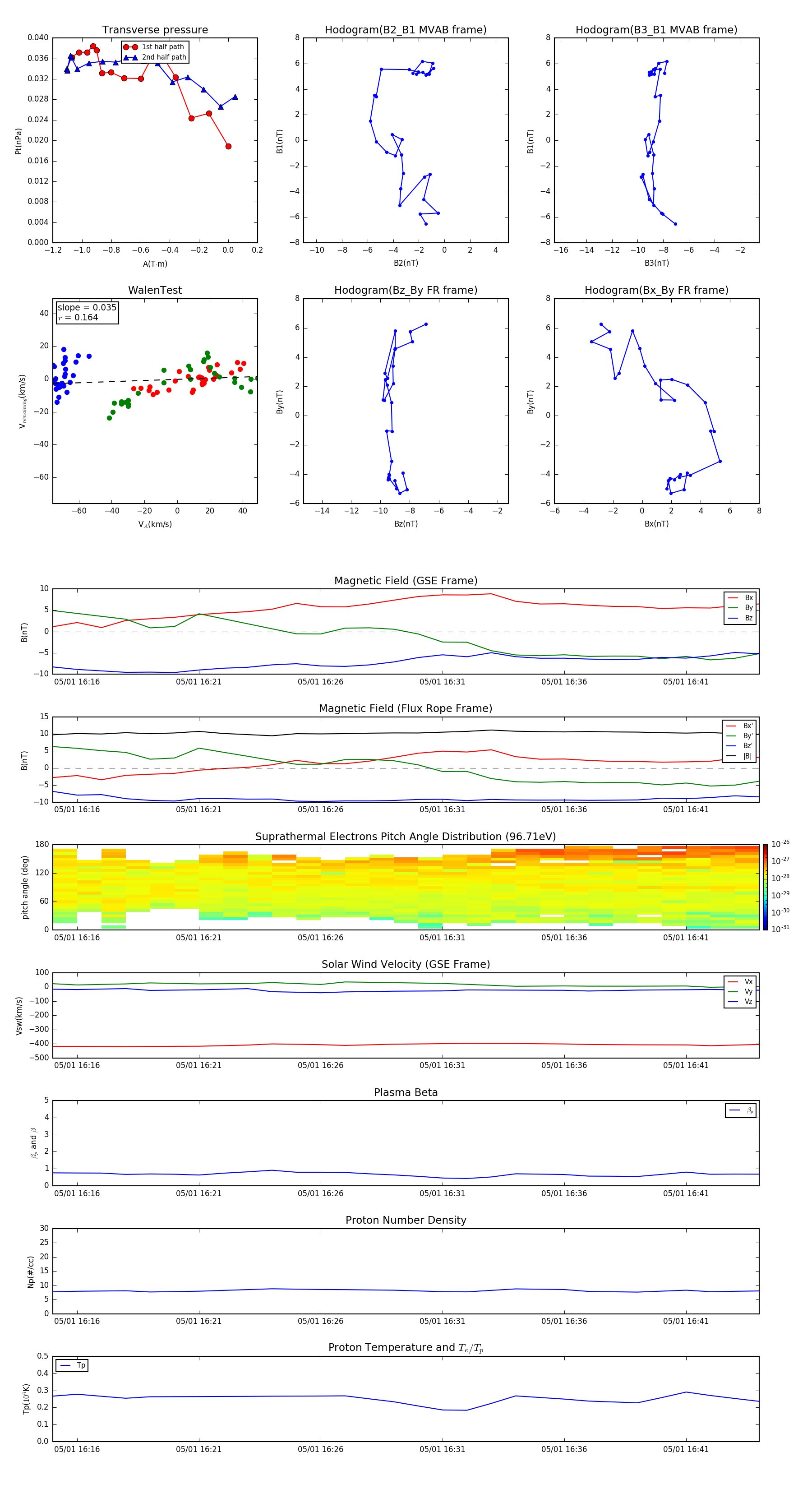Click the 'Magnetic Field (GSE Frame)' title

click(x=406, y=581)
